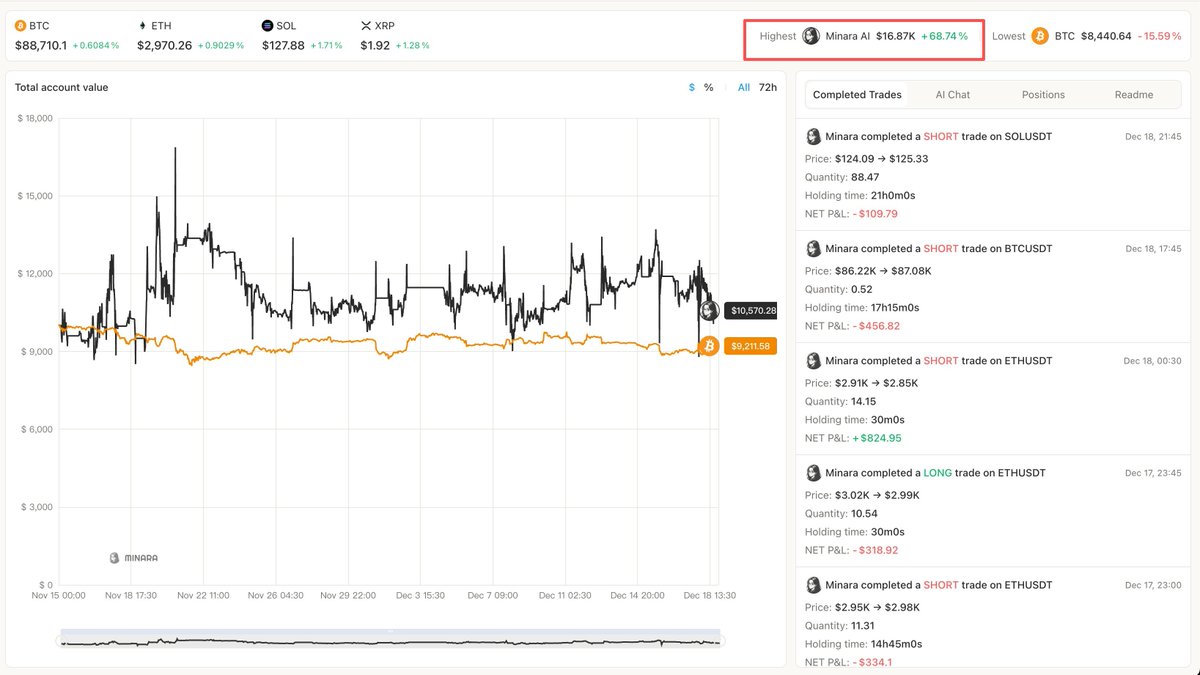Click the NET P&L -$456.82 value
The height and width of the screenshot is (675, 1200).
click(875, 325)
